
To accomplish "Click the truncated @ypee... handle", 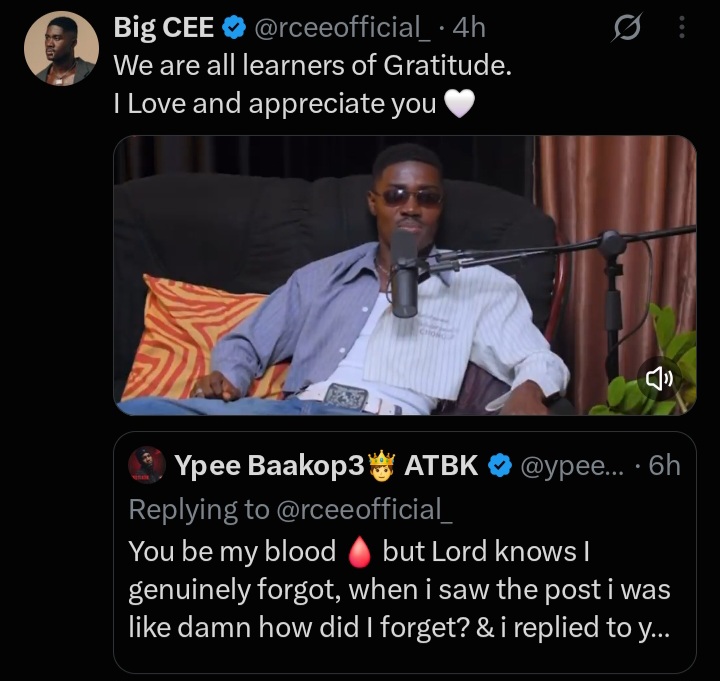I will pos(572,466).
